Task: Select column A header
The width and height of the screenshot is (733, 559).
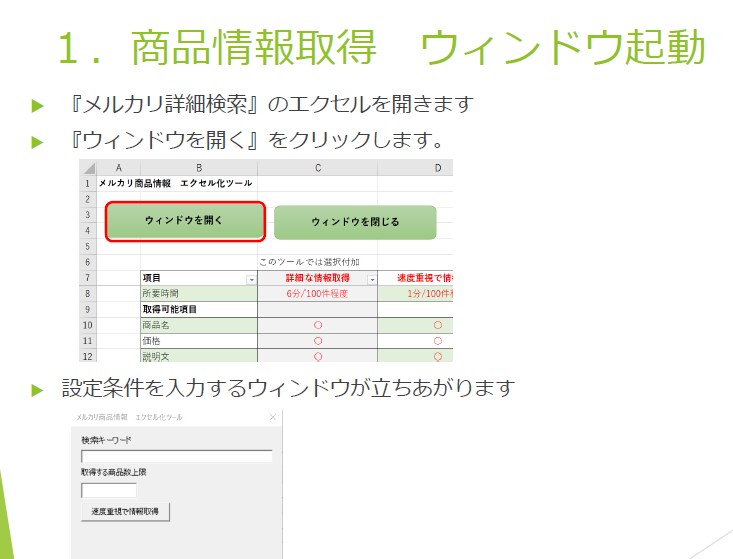Action: [119, 168]
